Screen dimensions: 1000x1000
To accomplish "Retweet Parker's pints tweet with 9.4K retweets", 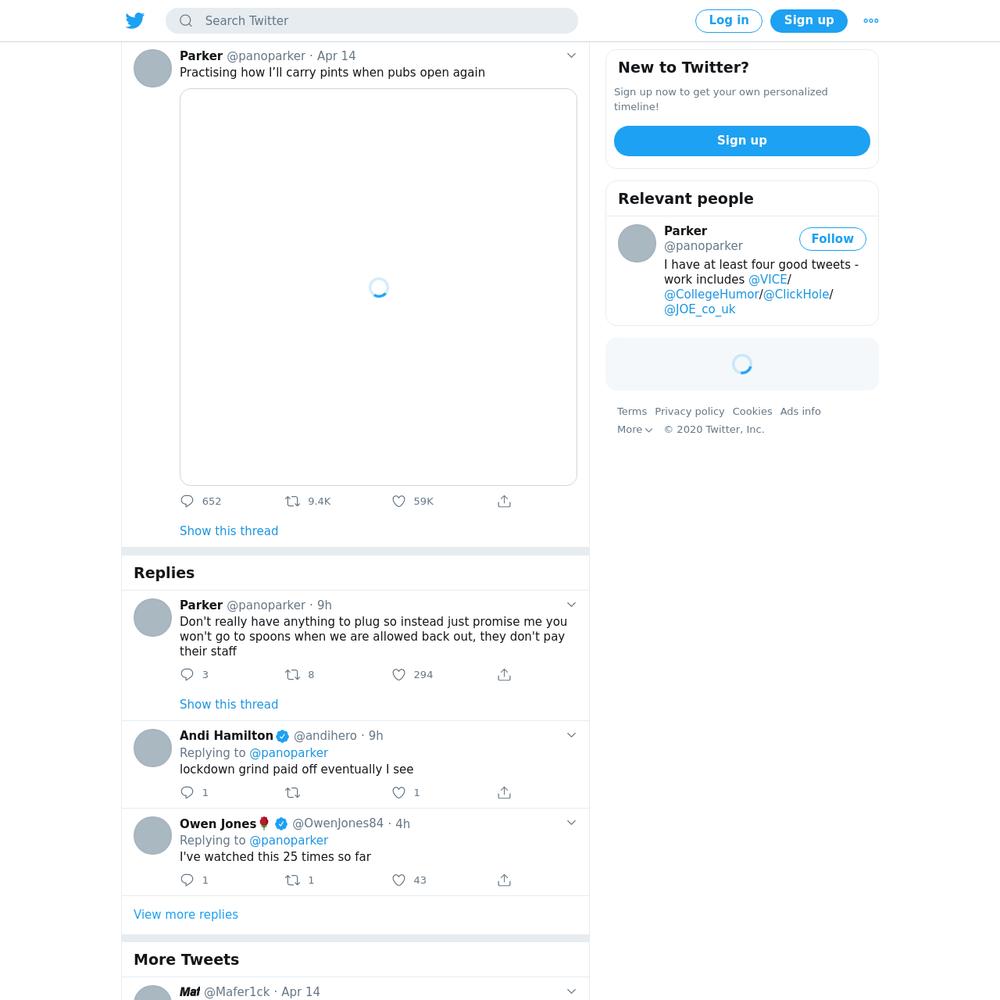I will coord(292,501).
